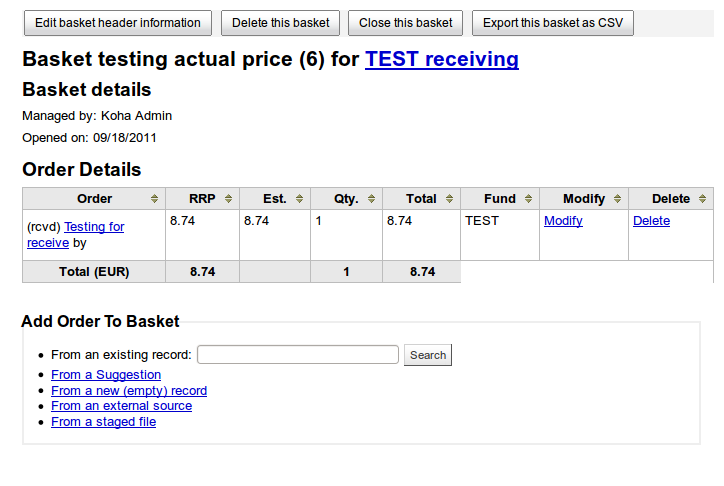Add order From a staged file
Viewport: 724px width, 486px height.
tap(104, 422)
